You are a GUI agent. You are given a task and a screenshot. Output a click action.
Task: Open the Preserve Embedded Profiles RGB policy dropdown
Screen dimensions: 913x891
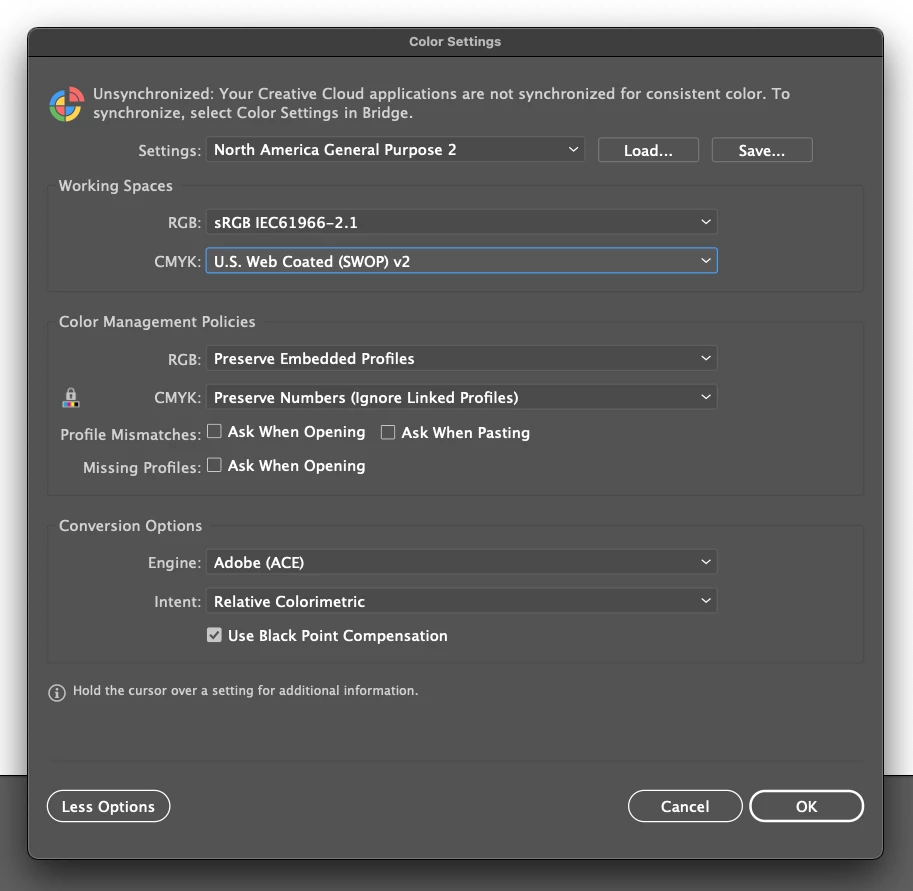point(461,358)
